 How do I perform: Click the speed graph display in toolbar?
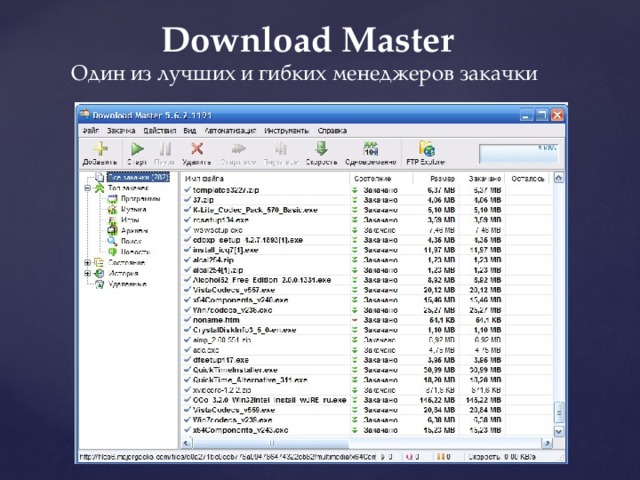(x=519, y=153)
